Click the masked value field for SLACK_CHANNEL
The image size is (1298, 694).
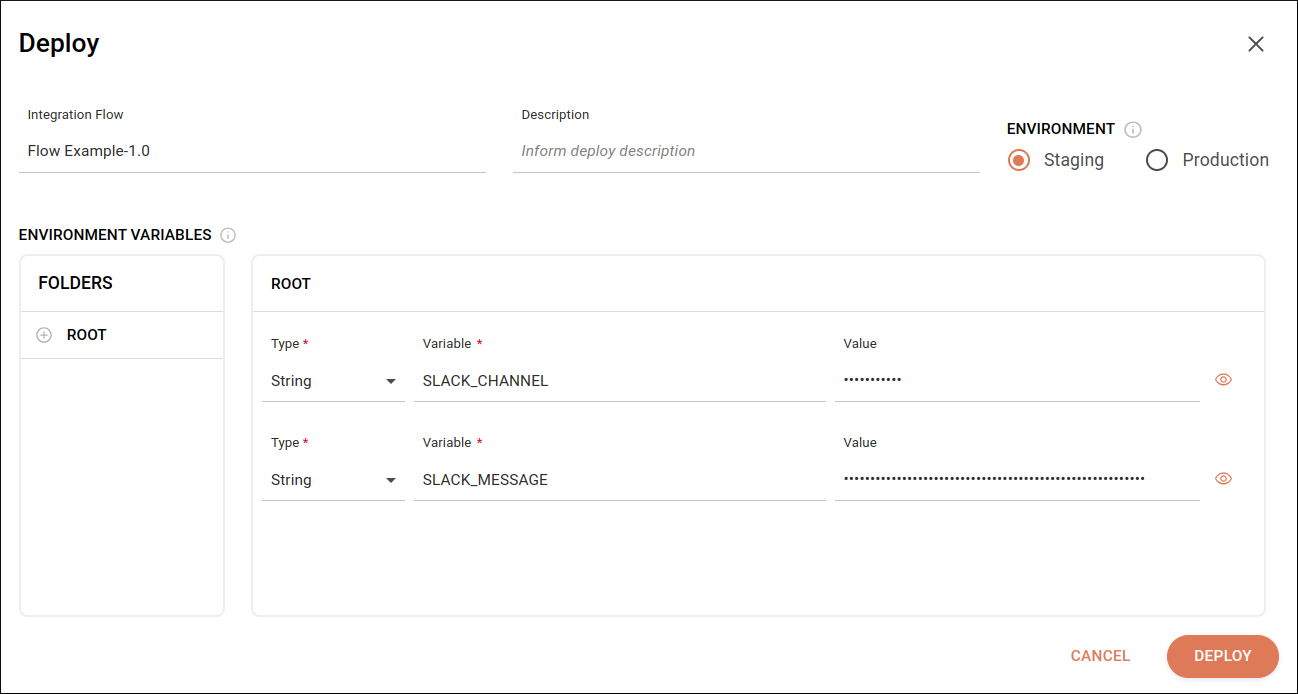point(1015,381)
